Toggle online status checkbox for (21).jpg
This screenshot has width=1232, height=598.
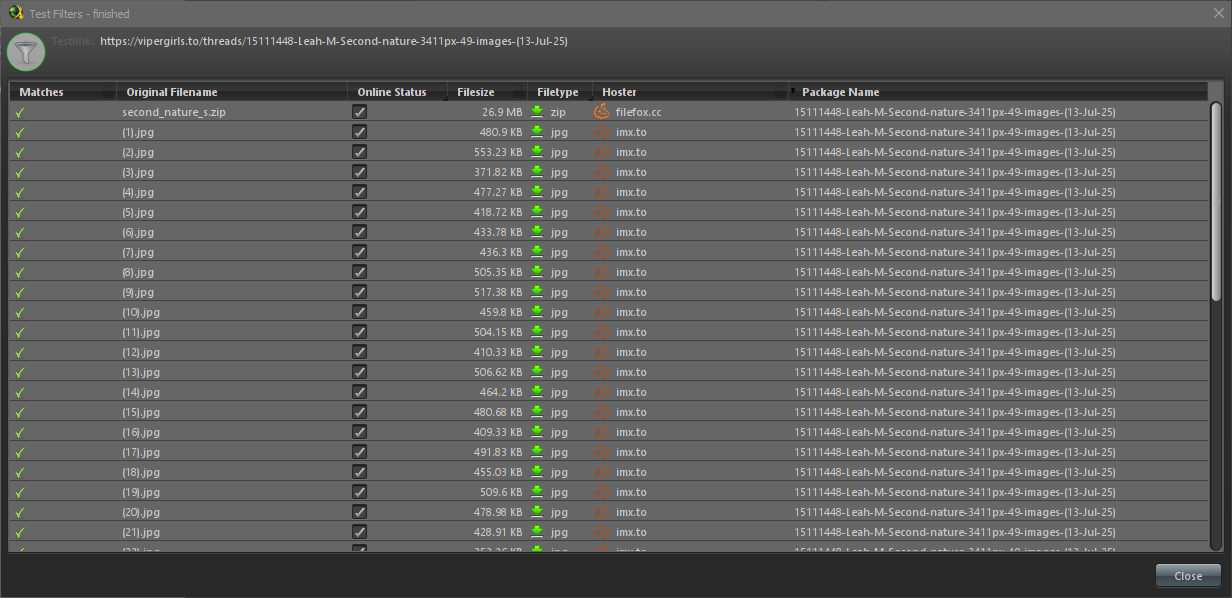[359, 532]
